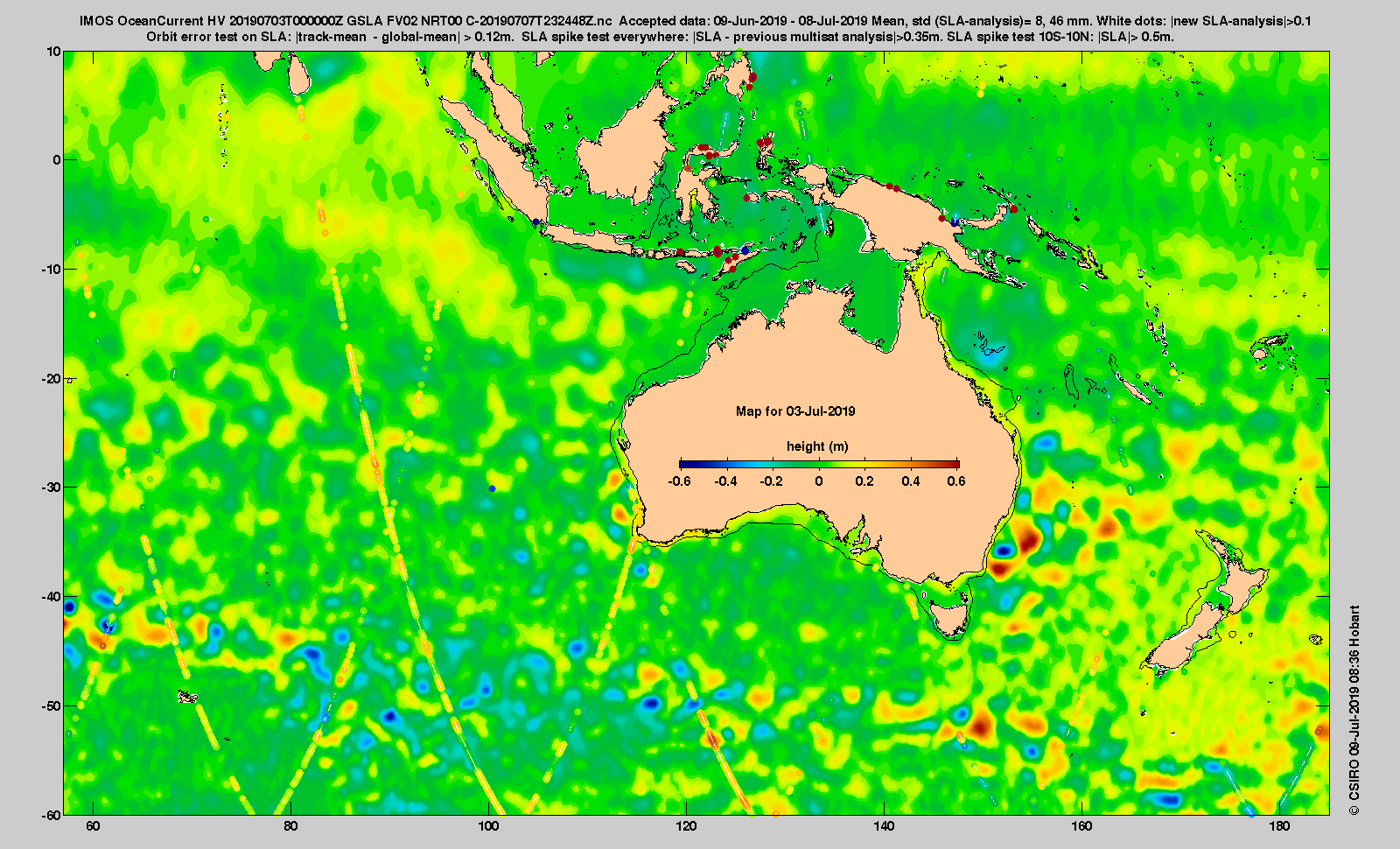Click longitude axis label 140

coord(885,827)
